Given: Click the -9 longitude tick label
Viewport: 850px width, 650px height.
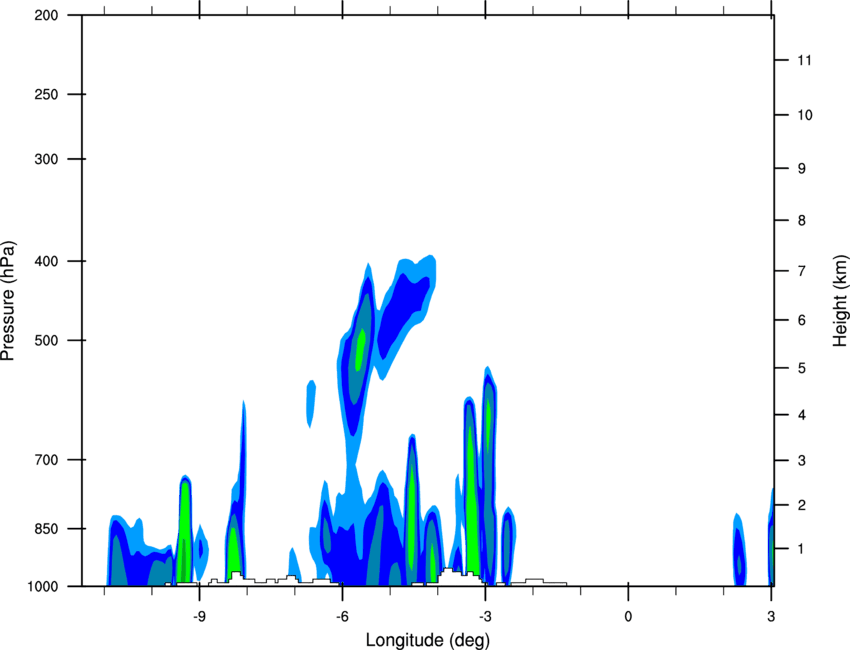Looking at the screenshot, I should (x=199, y=616).
